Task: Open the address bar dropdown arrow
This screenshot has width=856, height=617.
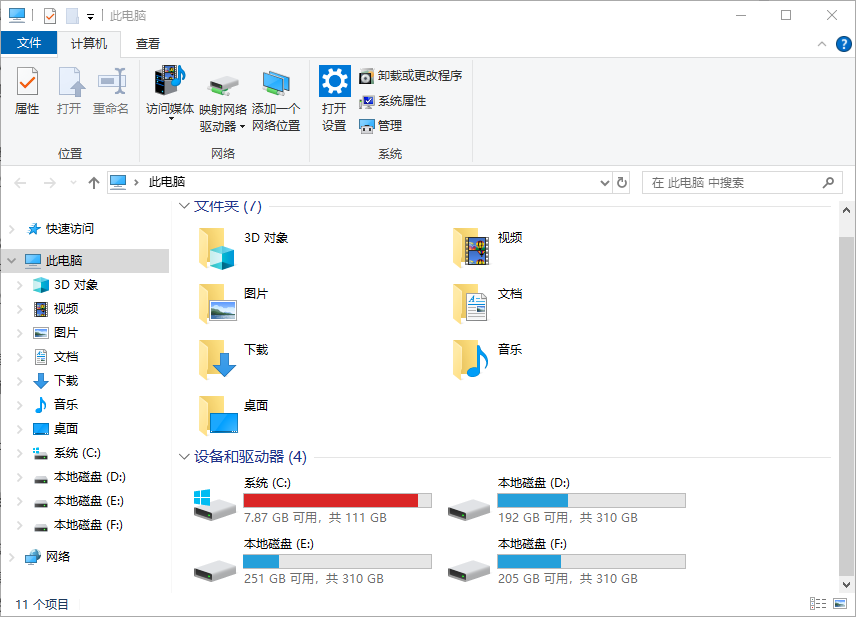Action: pyautogui.click(x=604, y=182)
